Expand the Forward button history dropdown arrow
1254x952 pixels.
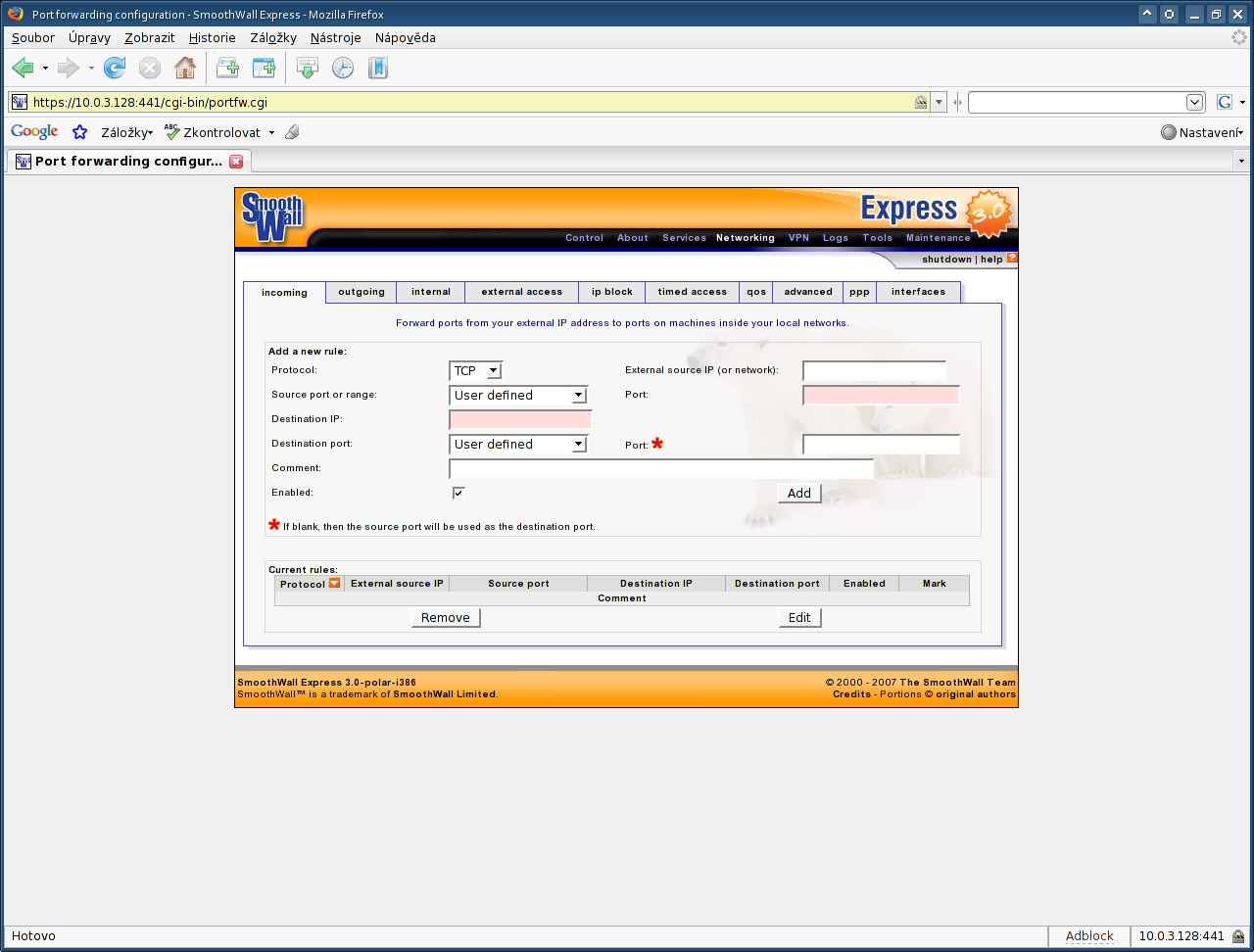pos(91,69)
